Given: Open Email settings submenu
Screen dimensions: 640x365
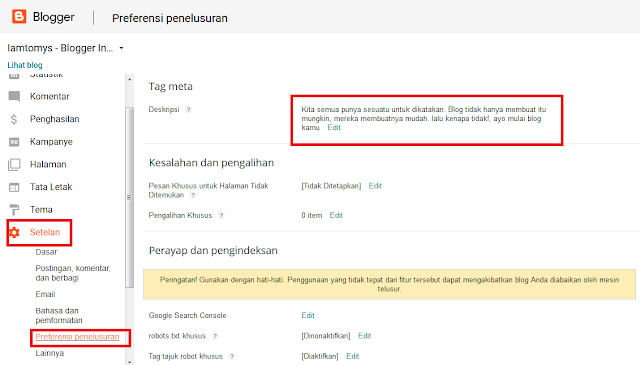Looking at the screenshot, I should coord(45,294).
